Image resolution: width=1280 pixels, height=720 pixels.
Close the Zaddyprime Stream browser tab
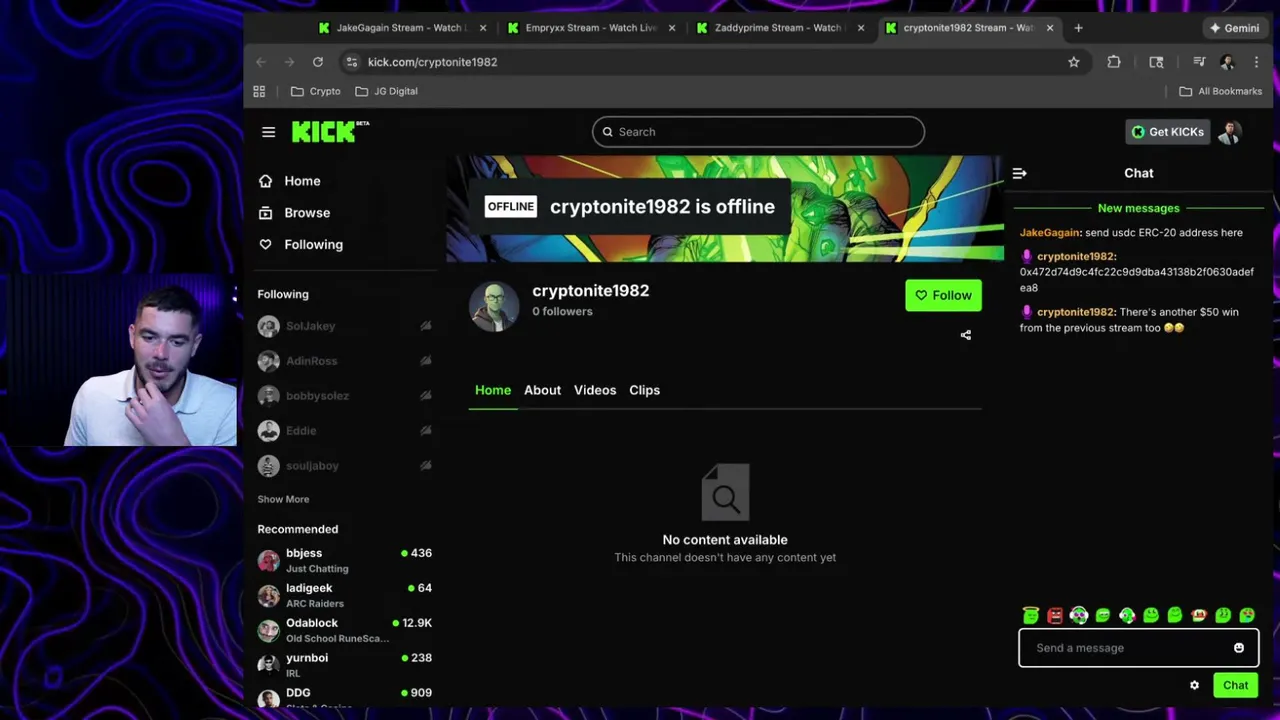coord(861,28)
